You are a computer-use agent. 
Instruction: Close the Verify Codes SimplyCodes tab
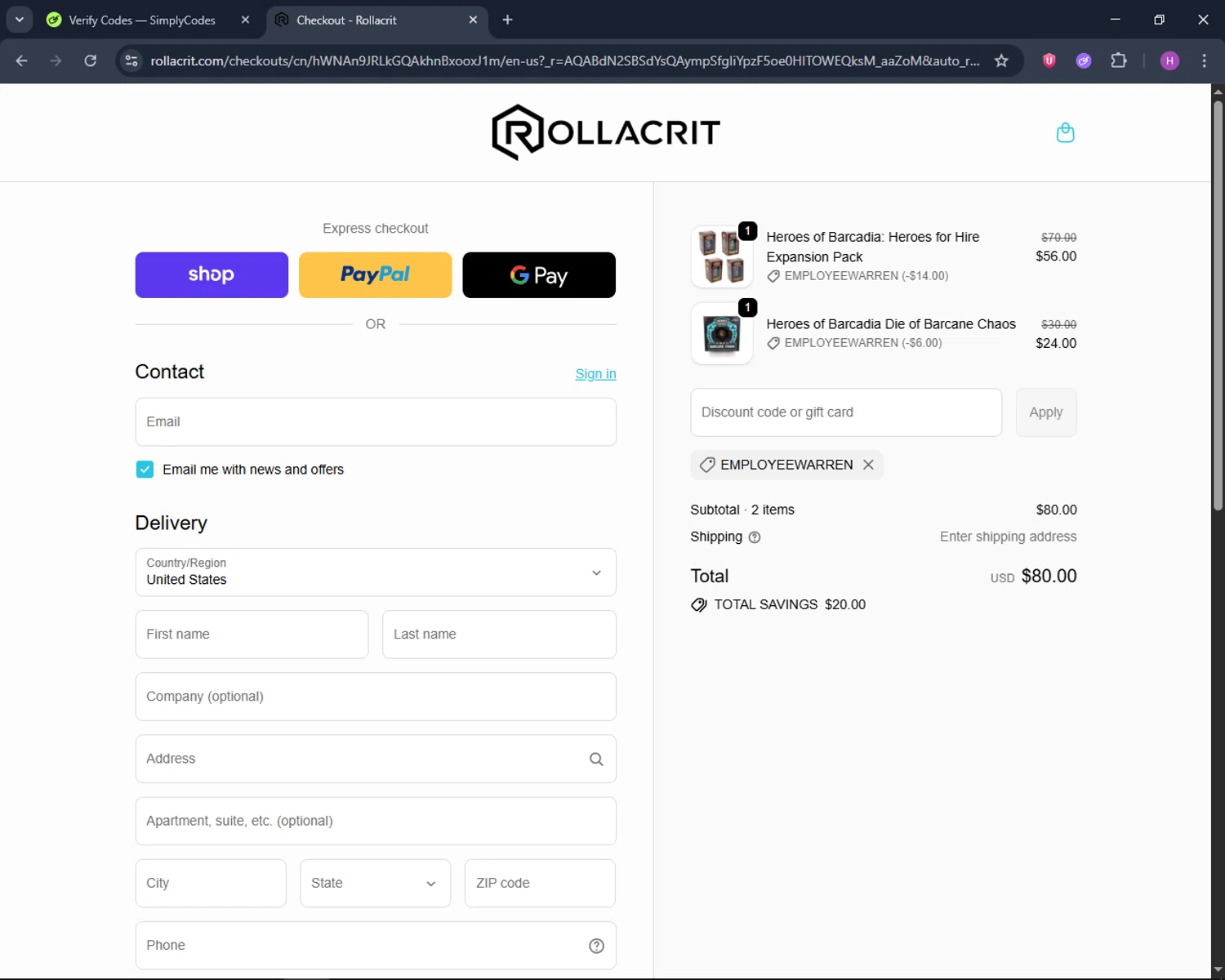click(245, 20)
